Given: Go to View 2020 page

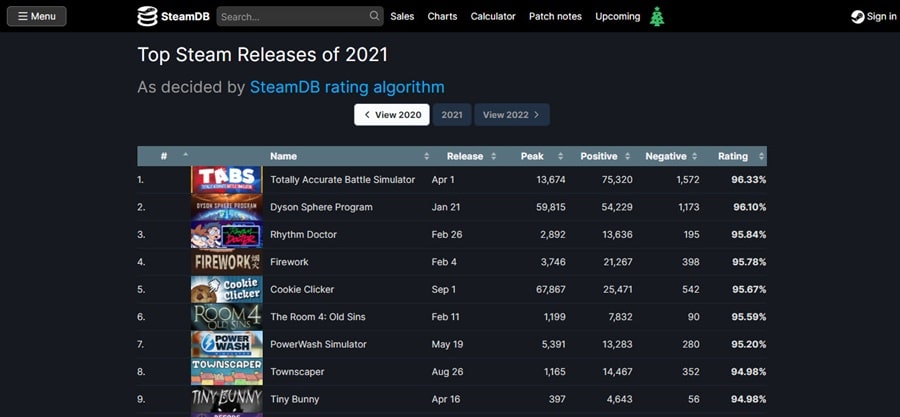Looking at the screenshot, I should coord(391,115).
